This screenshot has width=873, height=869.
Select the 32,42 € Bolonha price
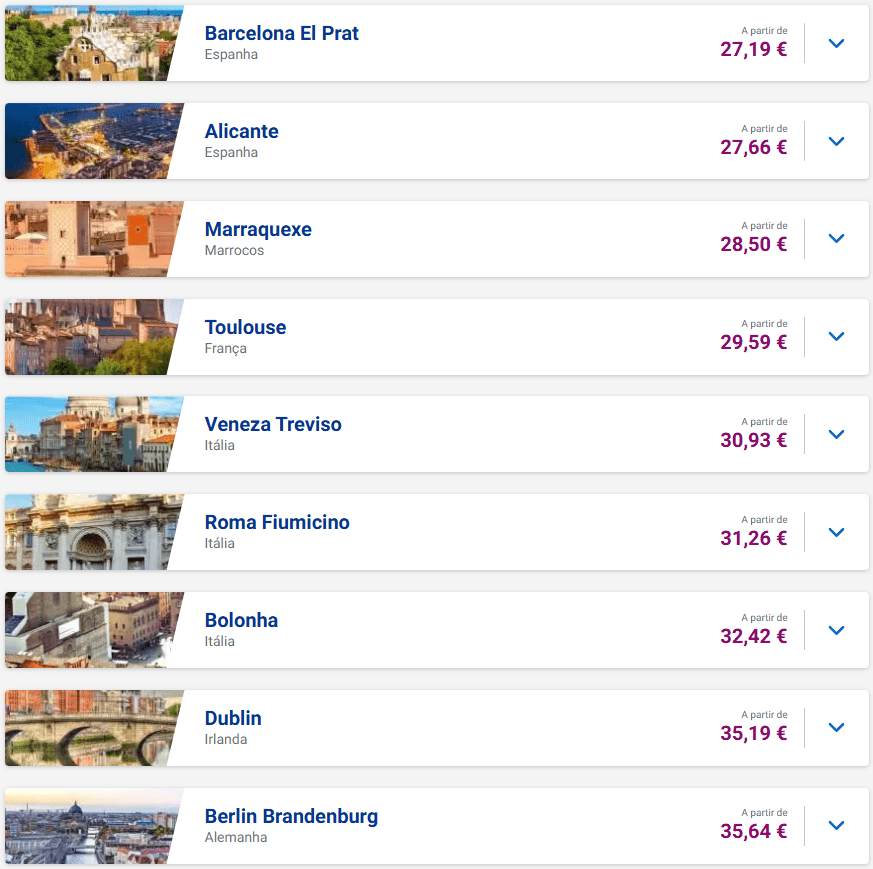753,636
